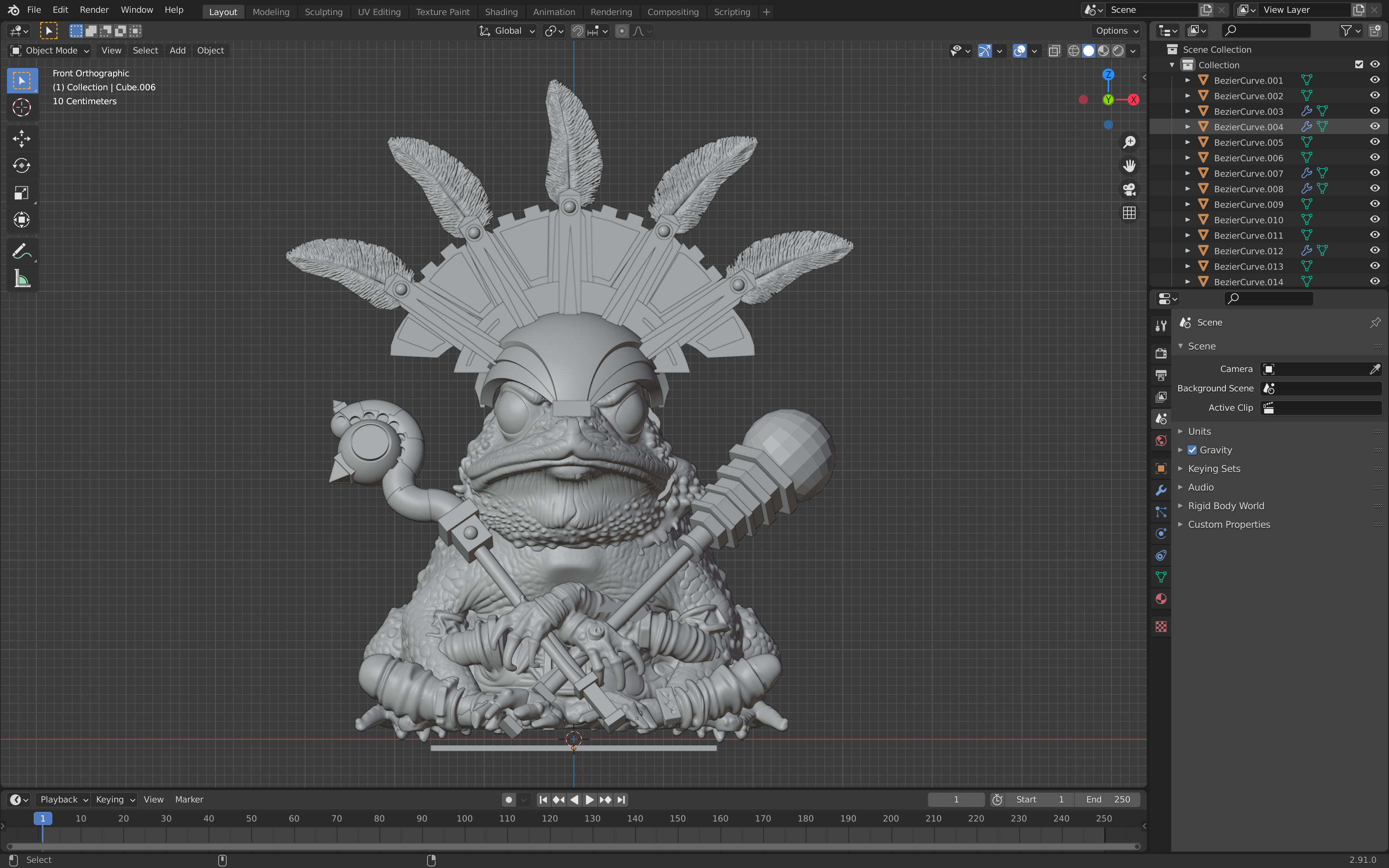Screen dimensions: 1389x868
Task: Switch the view to orthographic/perspective grid icon
Action: 1129,213
